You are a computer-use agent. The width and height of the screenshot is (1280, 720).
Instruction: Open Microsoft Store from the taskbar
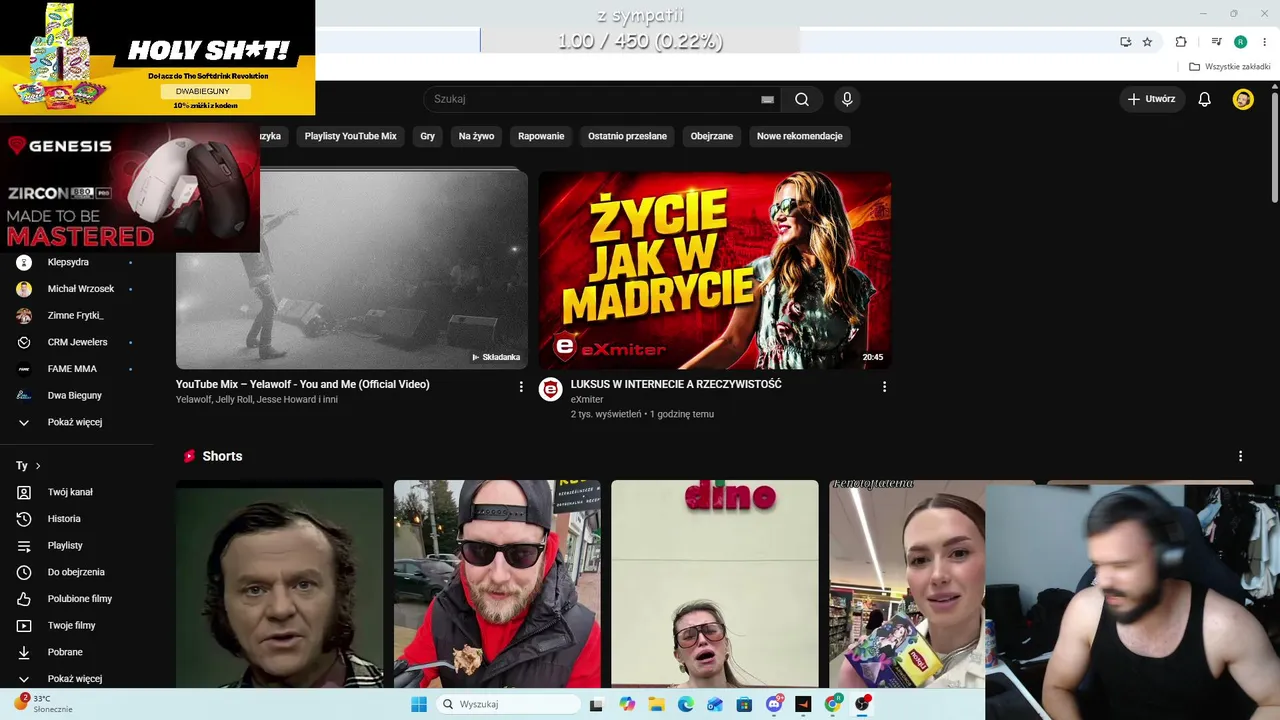744,704
